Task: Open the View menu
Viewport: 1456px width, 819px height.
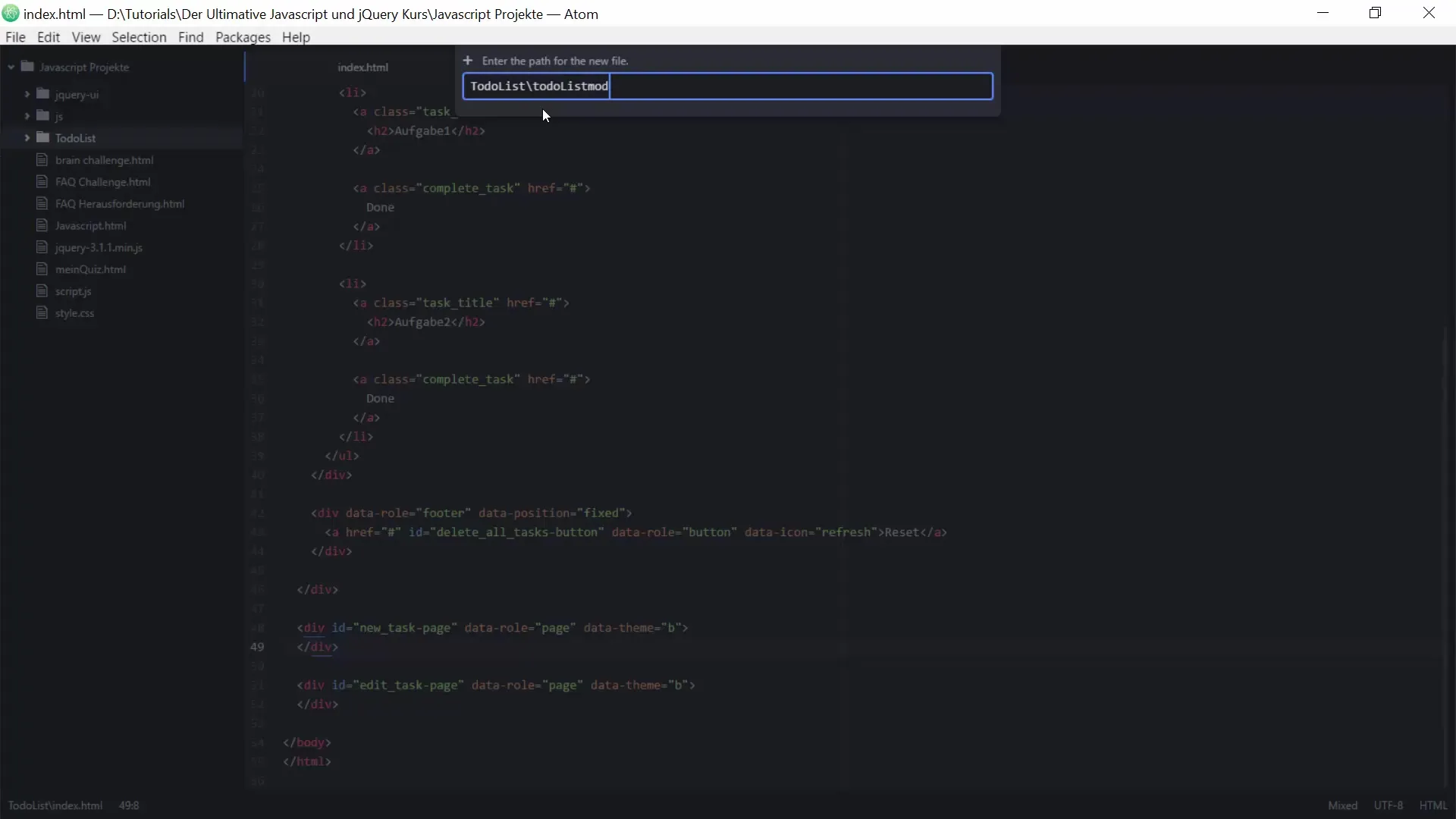Action: [x=86, y=37]
